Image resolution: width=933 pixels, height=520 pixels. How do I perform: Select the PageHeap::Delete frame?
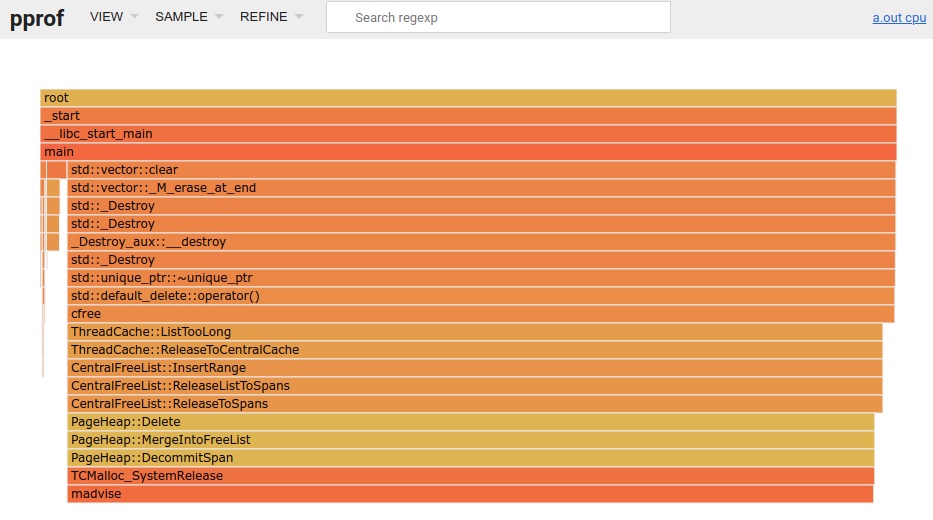tap(471, 422)
